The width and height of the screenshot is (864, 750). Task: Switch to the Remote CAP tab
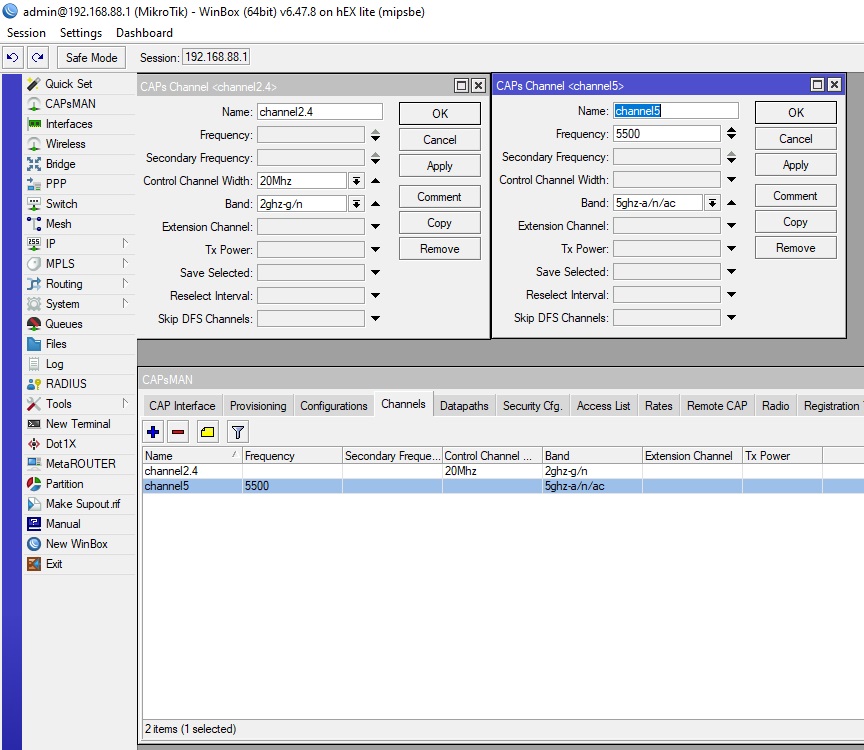coord(717,406)
